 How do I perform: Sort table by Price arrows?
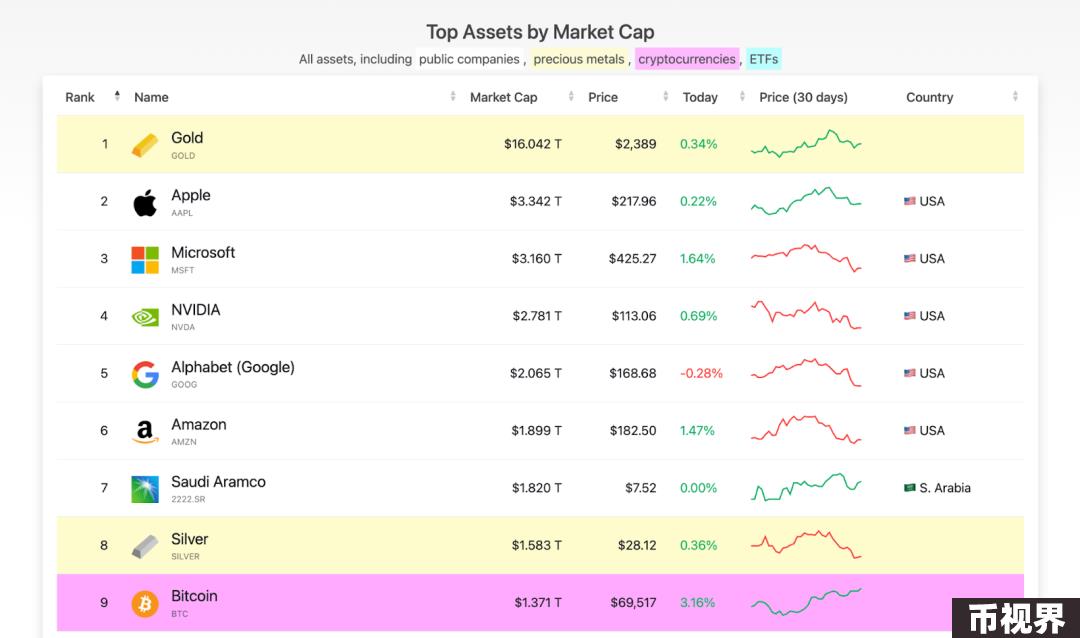point(665,96)
